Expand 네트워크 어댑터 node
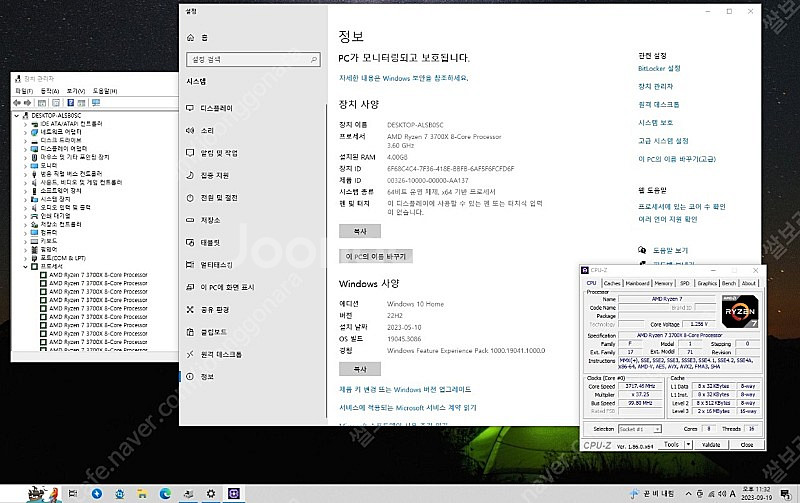The width and height of the screenshot is (800, 503). (25, 132)
